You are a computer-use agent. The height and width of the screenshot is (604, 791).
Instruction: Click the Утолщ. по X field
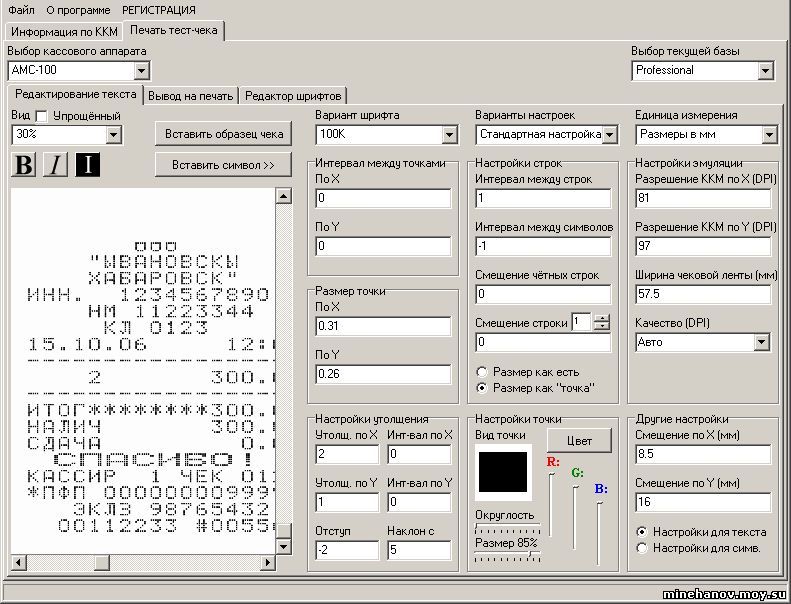pos(347,454)
